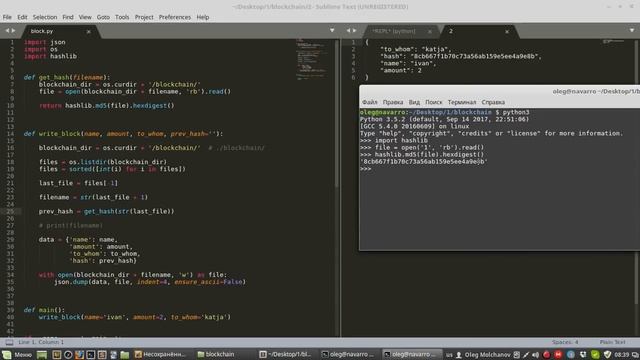Open terminal Вид menu

tap(414, 102)
